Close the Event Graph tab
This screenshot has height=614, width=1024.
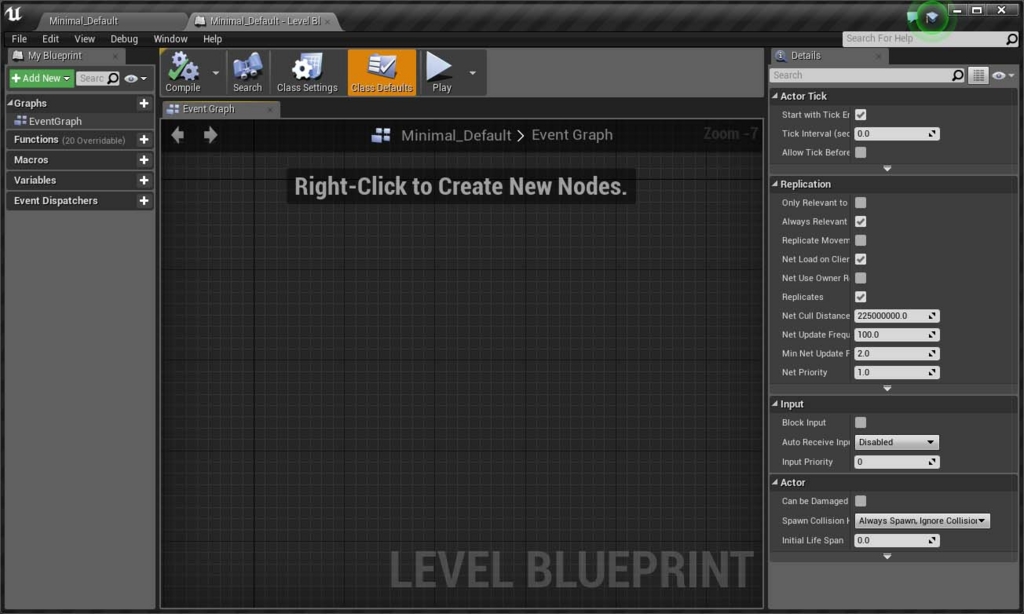(x=269, y=109)
